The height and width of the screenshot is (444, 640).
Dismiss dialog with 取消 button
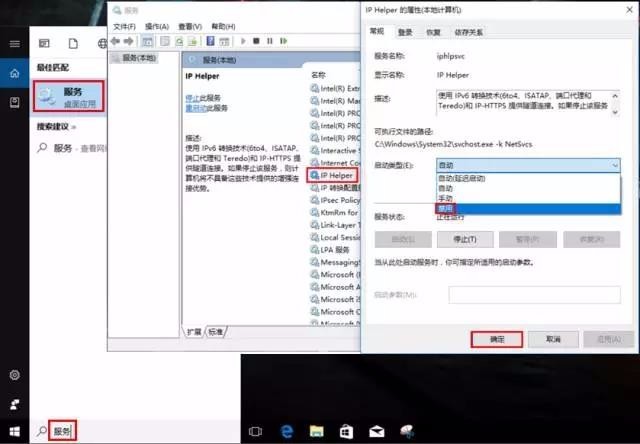(553, 340)
